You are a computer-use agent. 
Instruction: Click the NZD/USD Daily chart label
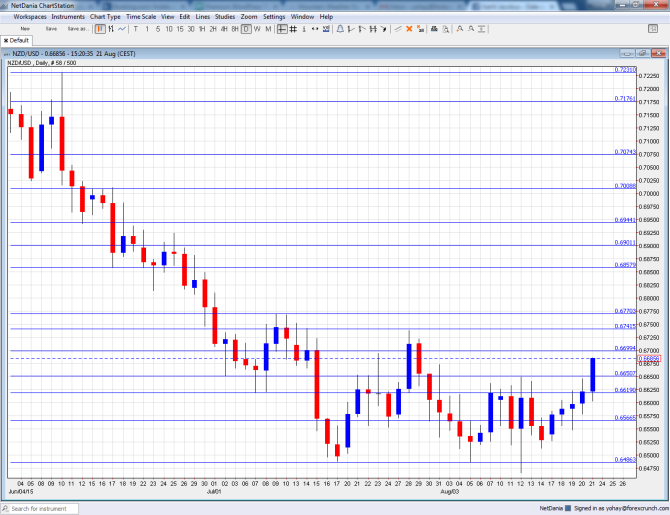pos(42,63)
